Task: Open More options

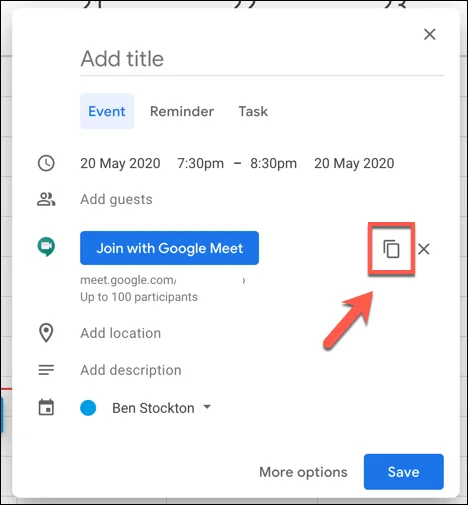Action: tap(303, 472)
